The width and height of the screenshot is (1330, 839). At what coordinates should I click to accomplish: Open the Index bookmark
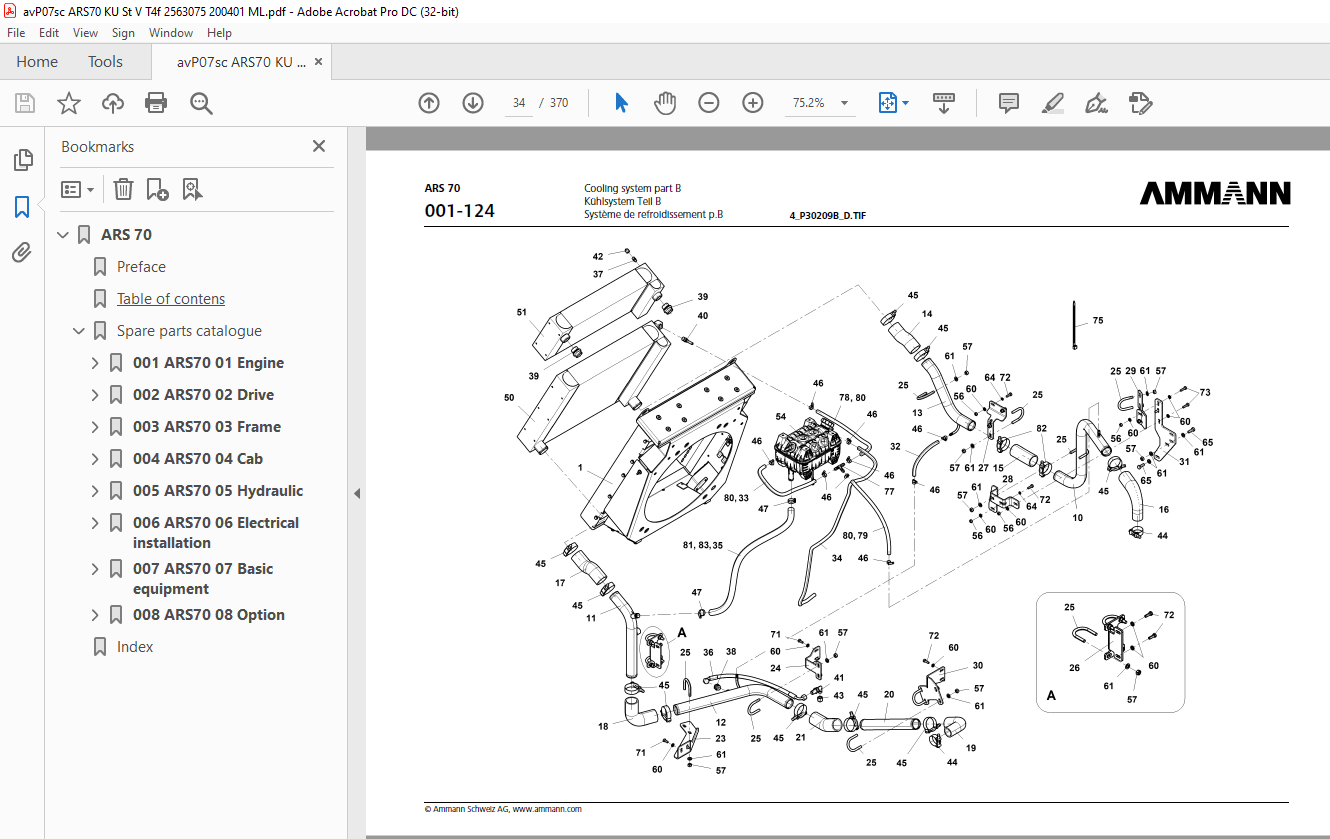coord(135,647)
